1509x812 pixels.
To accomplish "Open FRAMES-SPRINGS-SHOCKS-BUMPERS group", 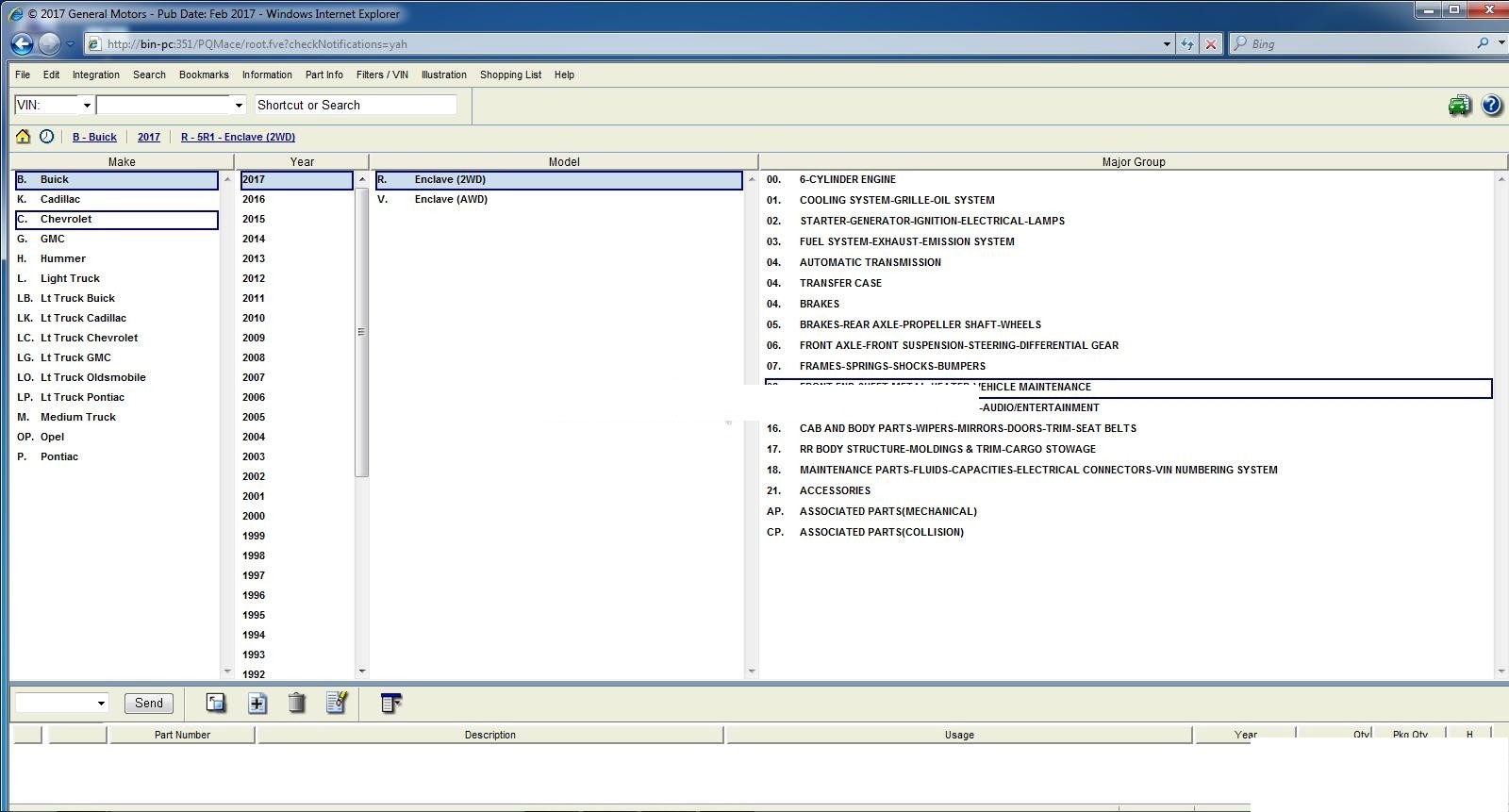I will coord(1128,366).
